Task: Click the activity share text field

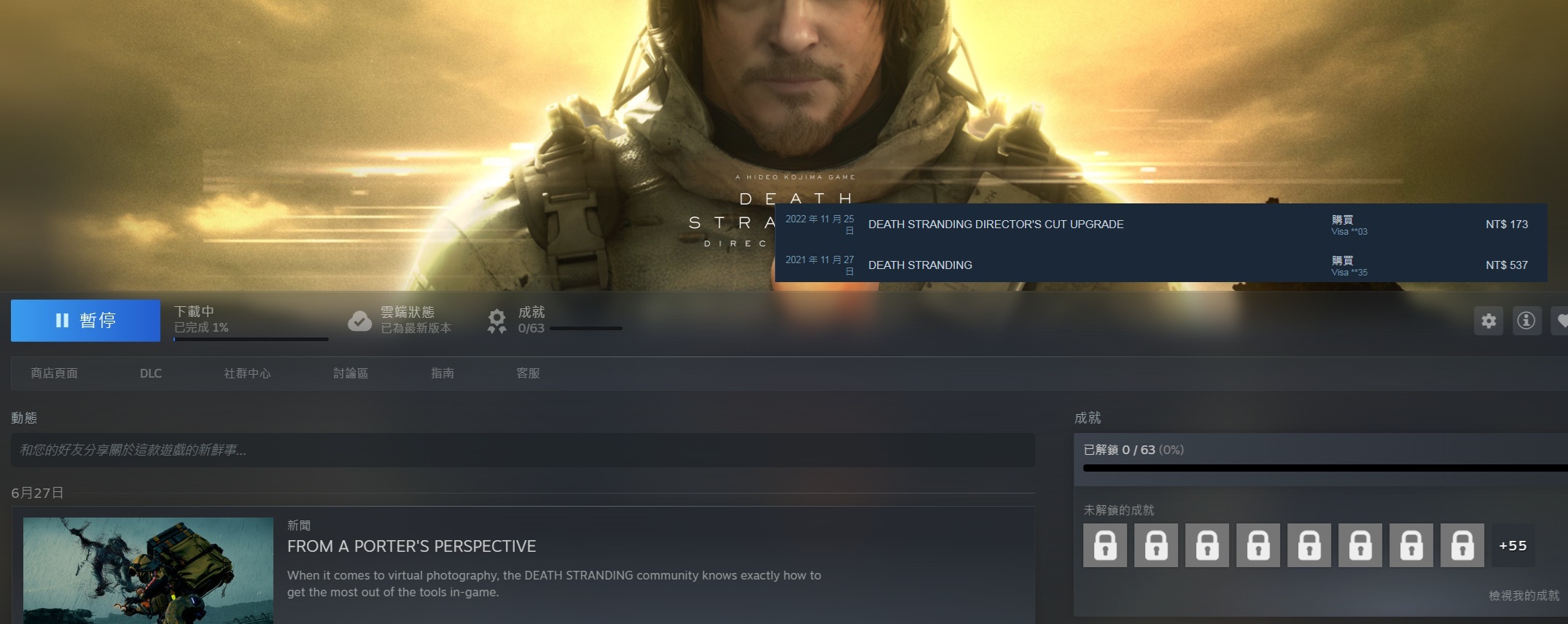Action: click(523, 451)
